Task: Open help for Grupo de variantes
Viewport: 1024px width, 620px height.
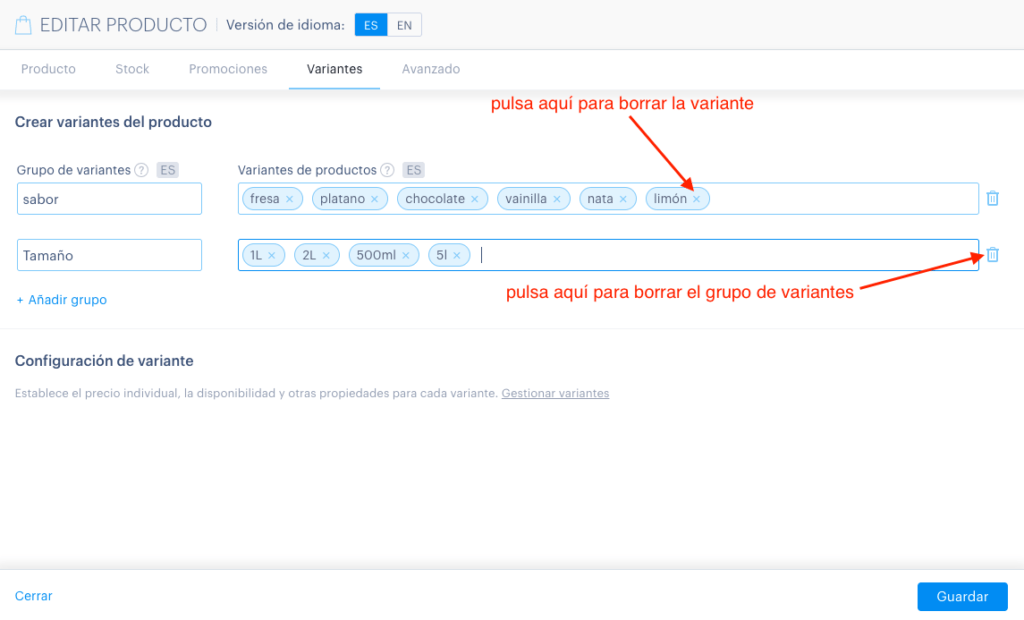Action: (141, 170)
